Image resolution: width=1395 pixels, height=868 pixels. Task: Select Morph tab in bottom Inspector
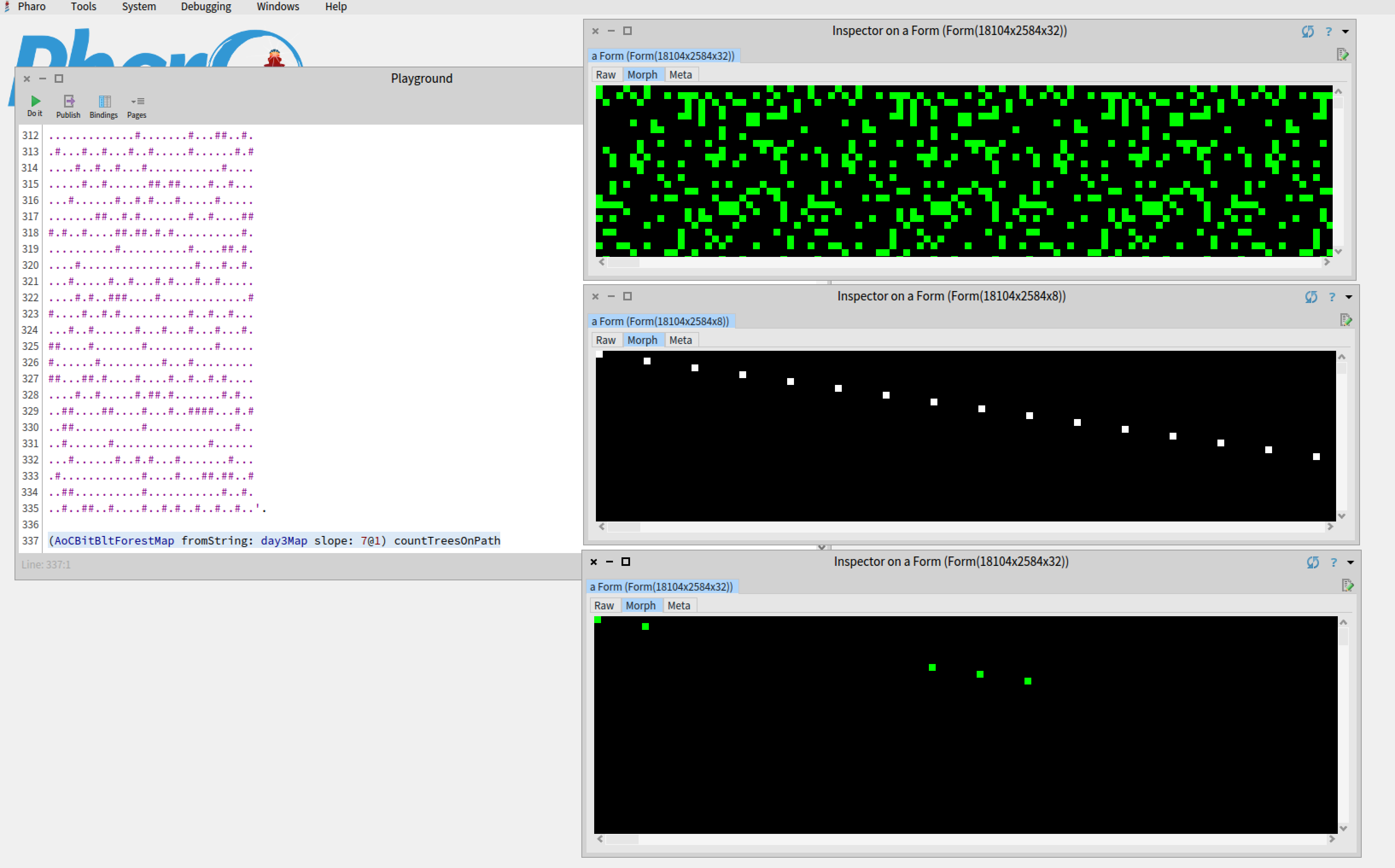click(x=640, y=606)
